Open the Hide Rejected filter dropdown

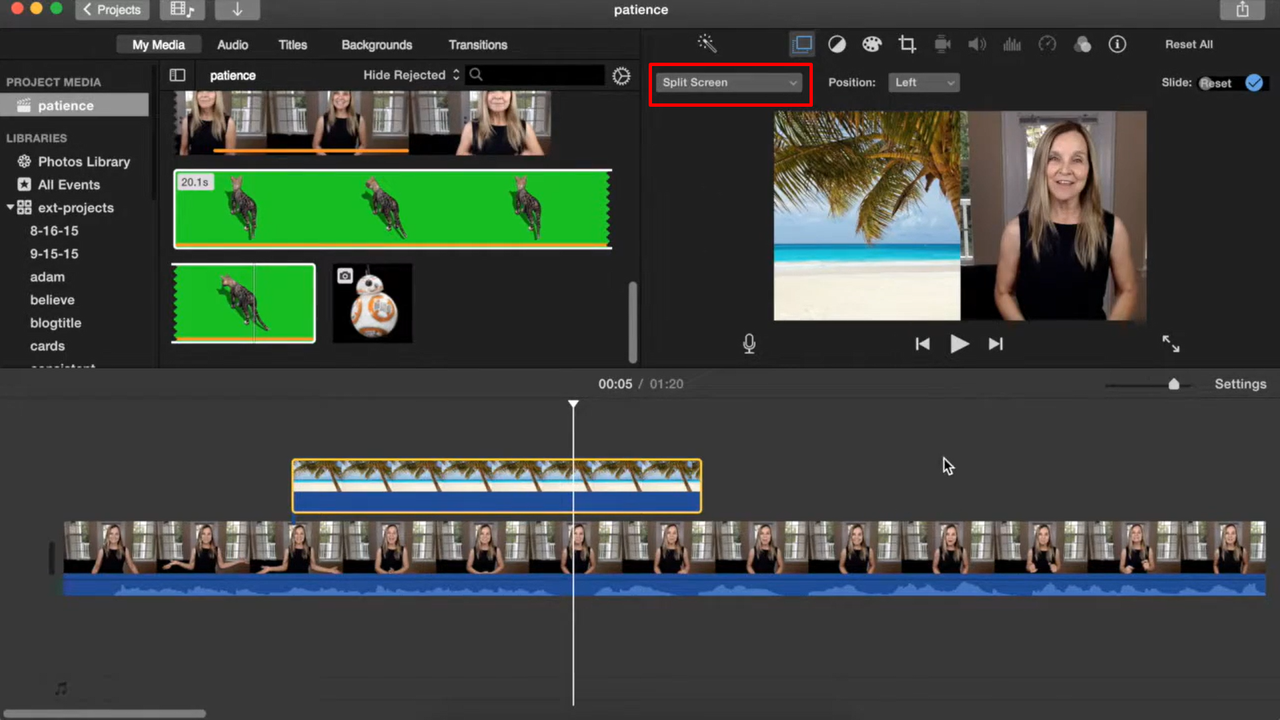pos(411,75)
